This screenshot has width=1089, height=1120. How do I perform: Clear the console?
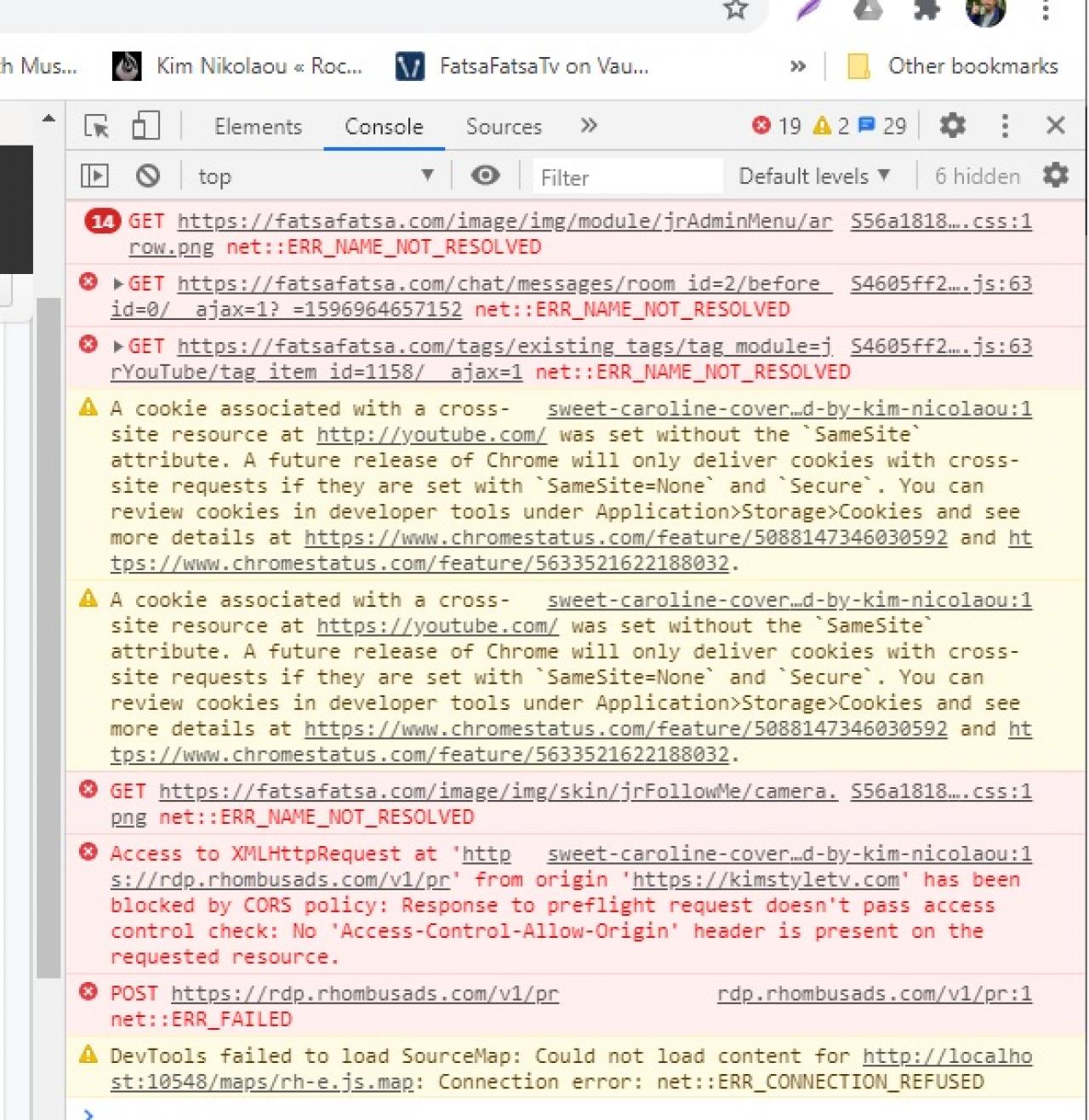(148, 176)
